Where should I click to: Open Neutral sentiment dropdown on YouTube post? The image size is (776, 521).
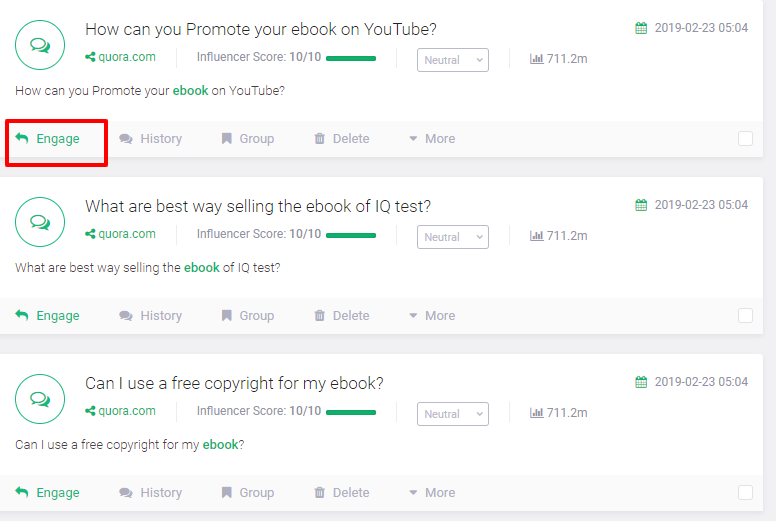(452, 60)
